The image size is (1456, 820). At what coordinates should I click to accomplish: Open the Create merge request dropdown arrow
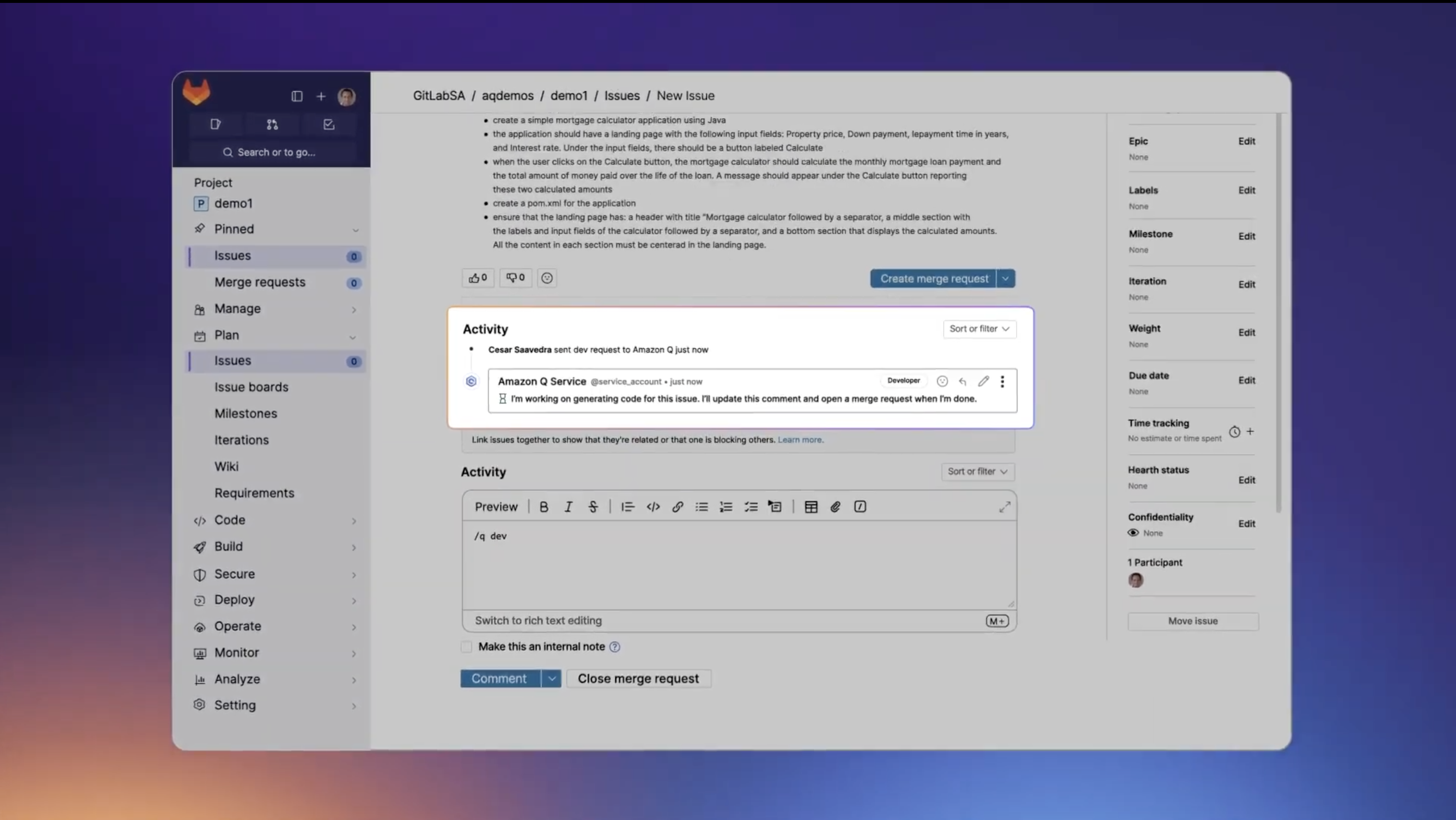click(x=1005, y=278)
